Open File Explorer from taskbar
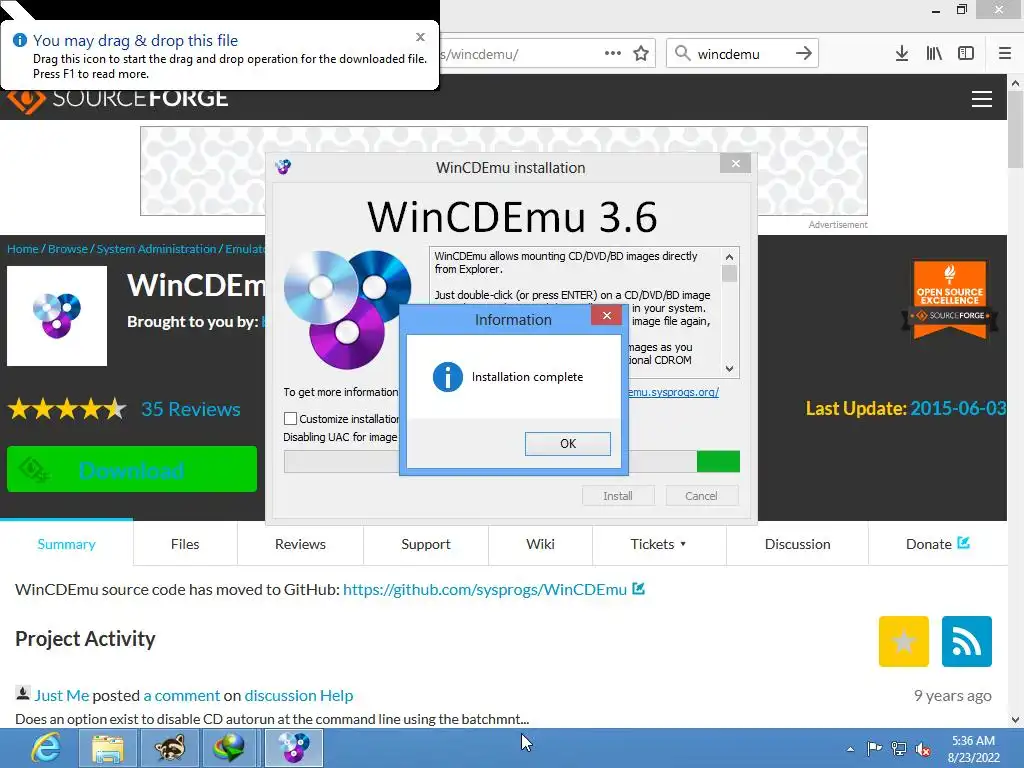This screenshot has height=768, width=1024. point(108,748)
